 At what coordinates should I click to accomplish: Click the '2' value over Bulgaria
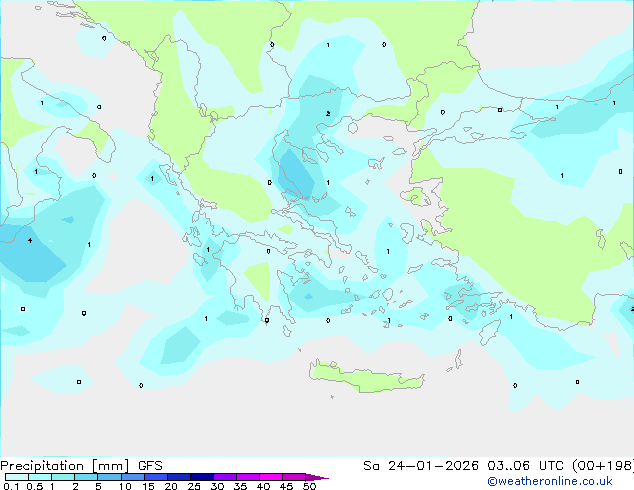328,114
